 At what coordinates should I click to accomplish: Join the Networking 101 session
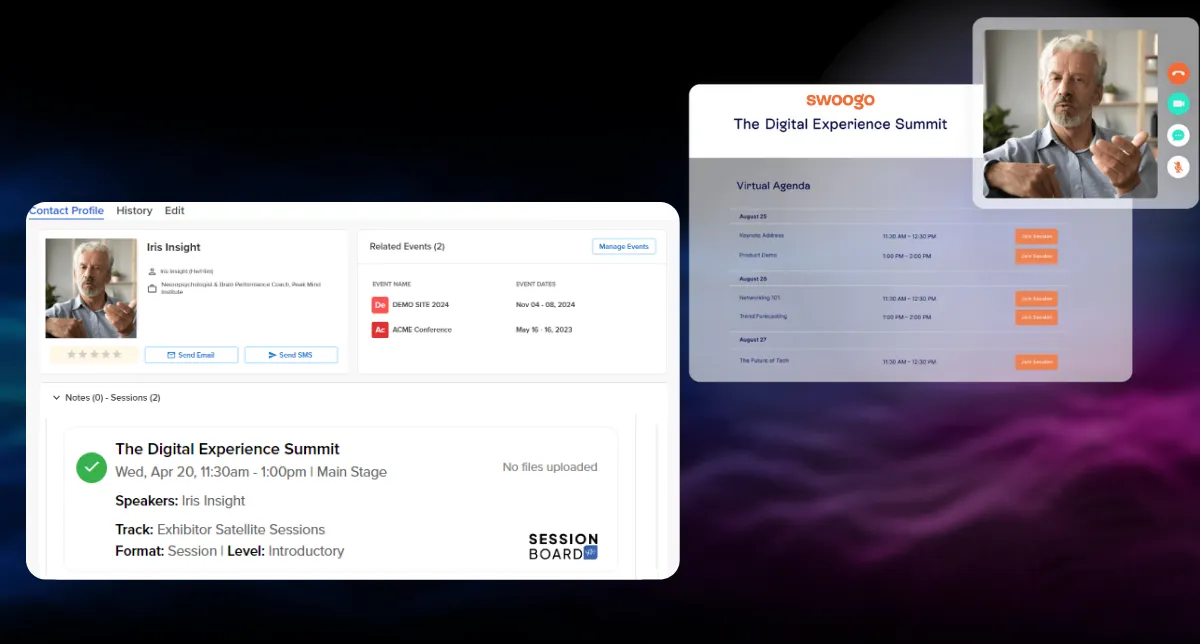[1036, 299]
